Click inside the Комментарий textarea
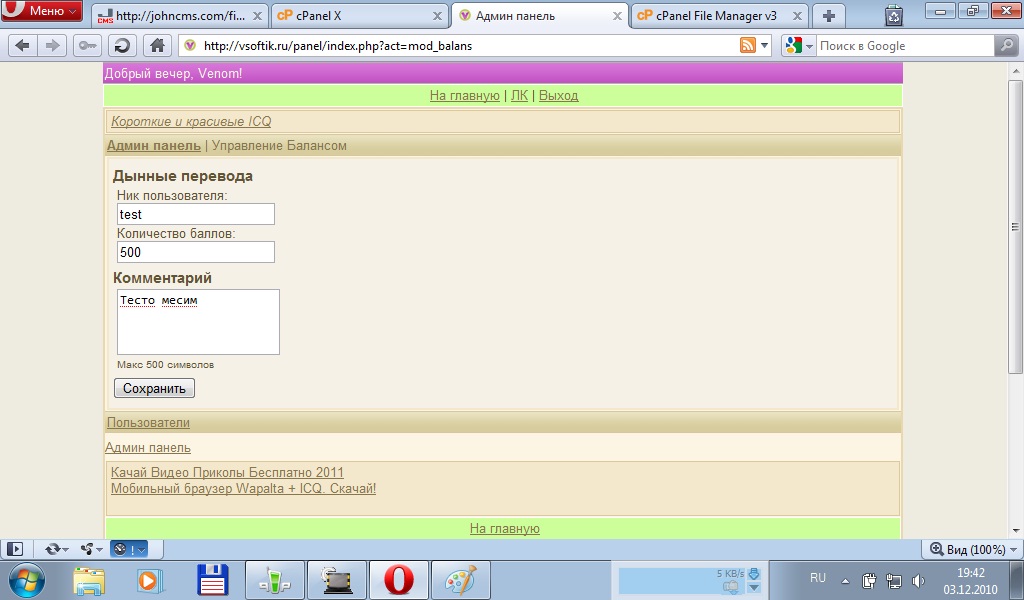The height and width of the screenshot is (600, 1024). [199, 322]
